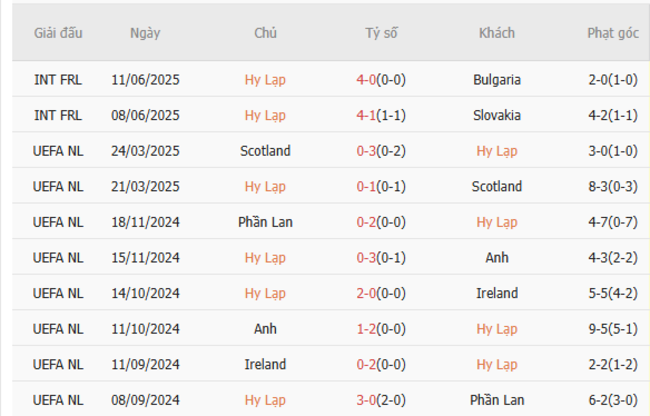Click the date 08/09/2024

(145, 400)
